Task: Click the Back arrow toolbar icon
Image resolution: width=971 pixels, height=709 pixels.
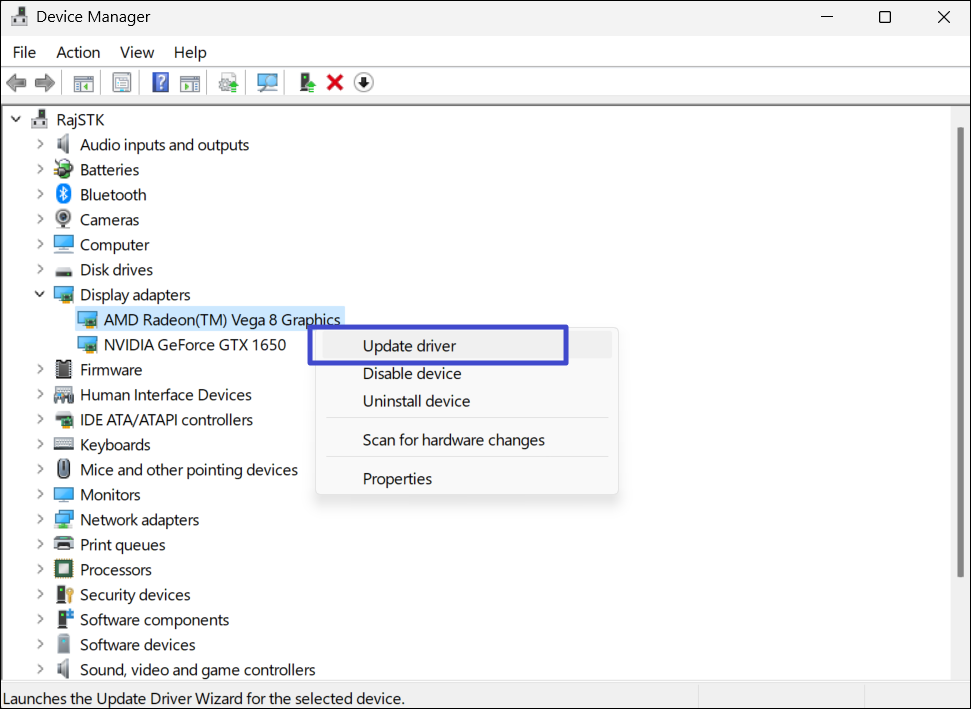Action: tap(16, 82)
